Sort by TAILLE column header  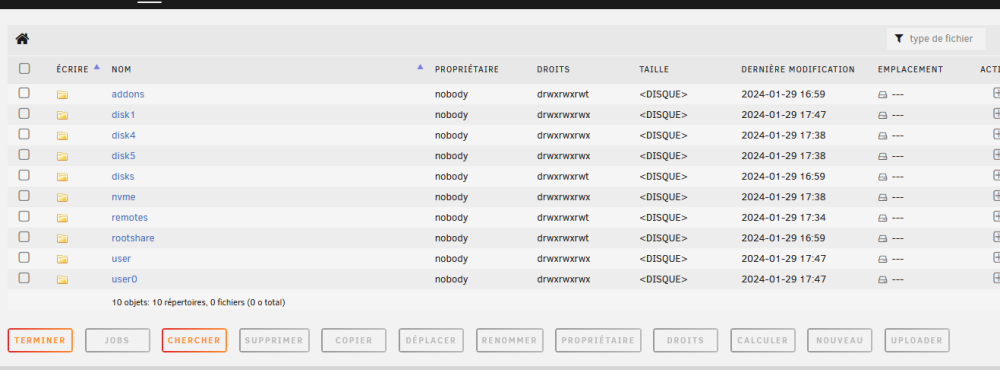(654, 70)
